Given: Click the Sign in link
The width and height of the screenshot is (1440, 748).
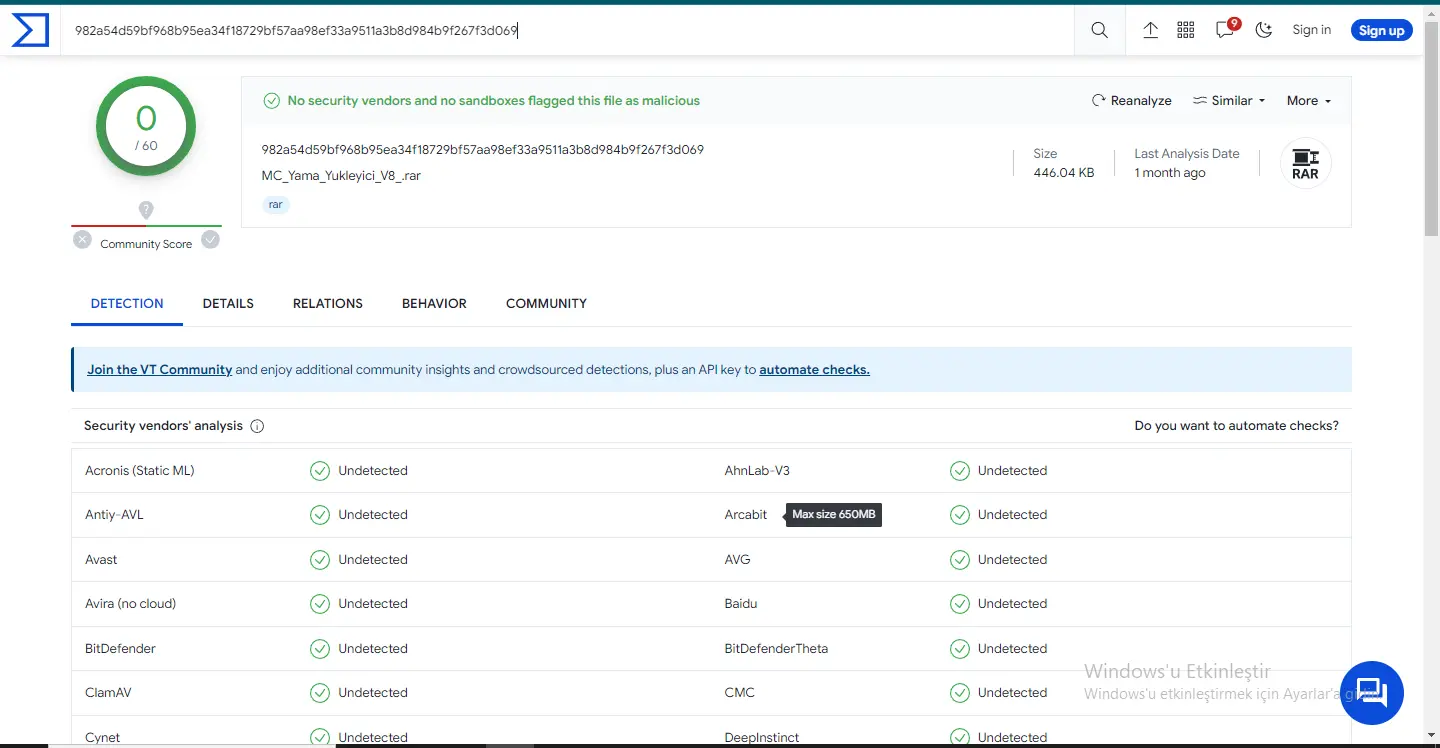Looking at the screenshot, I should point(1311,30).
